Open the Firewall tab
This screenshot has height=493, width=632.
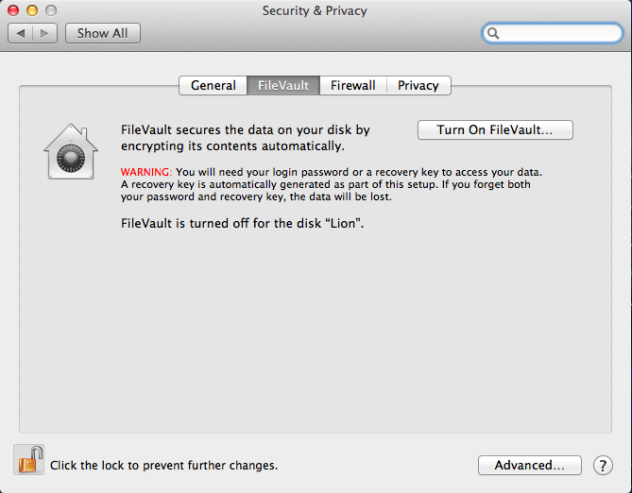tap(353, 85)
